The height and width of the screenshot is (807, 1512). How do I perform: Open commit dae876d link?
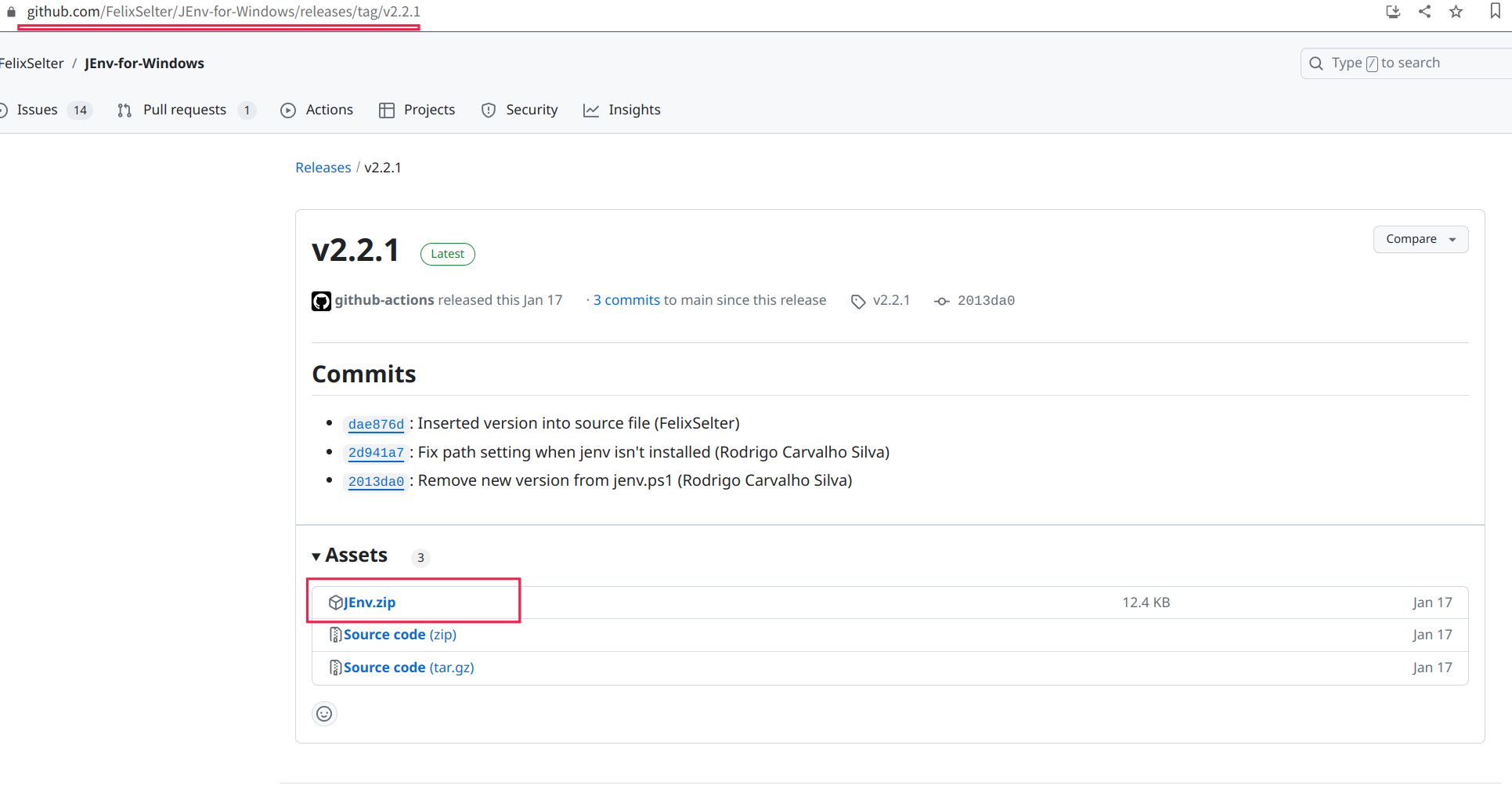pyautogui.click(x=376, y=425)
